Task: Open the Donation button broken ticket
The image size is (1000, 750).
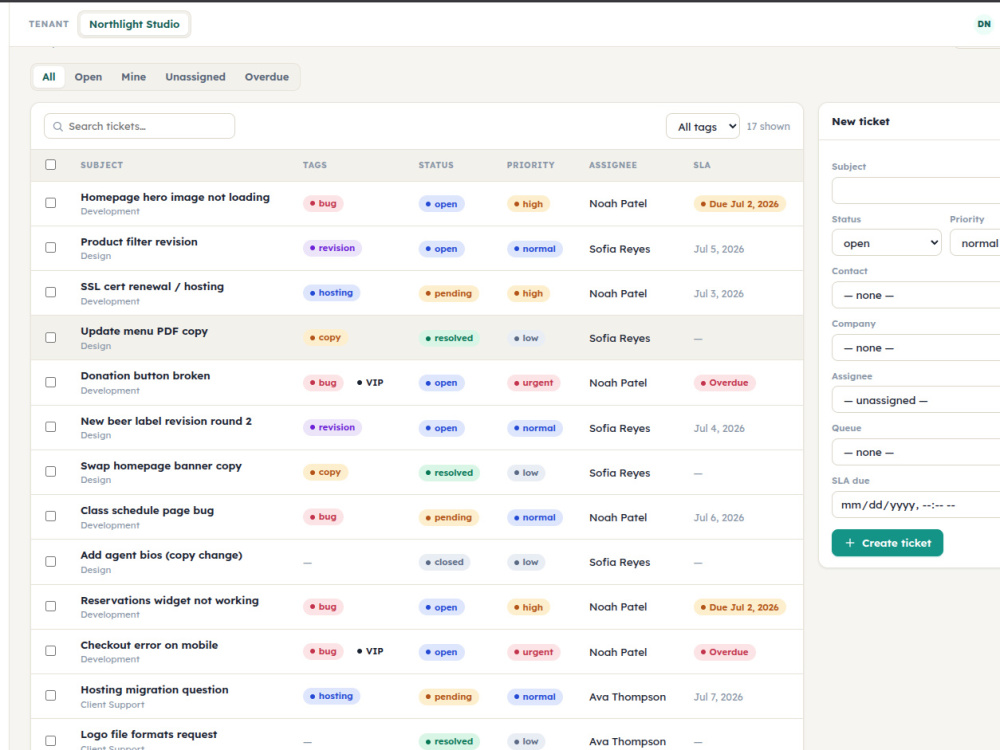Action: pyautogui.click(x=145, y=376)
